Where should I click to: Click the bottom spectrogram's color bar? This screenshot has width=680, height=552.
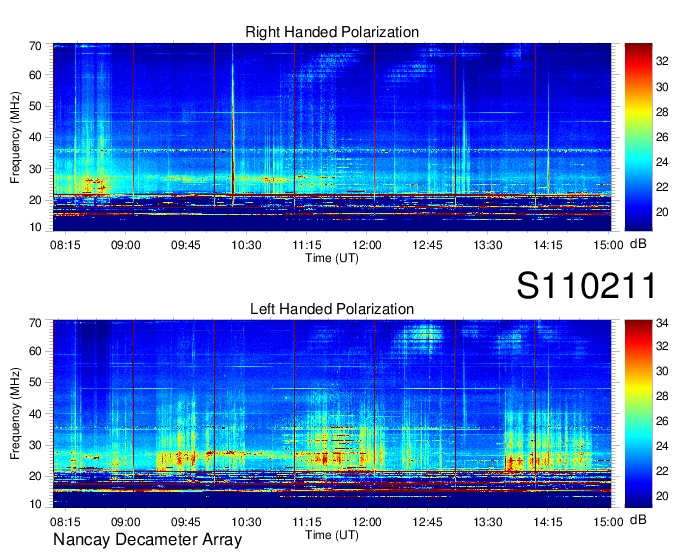tap(638, 414)
